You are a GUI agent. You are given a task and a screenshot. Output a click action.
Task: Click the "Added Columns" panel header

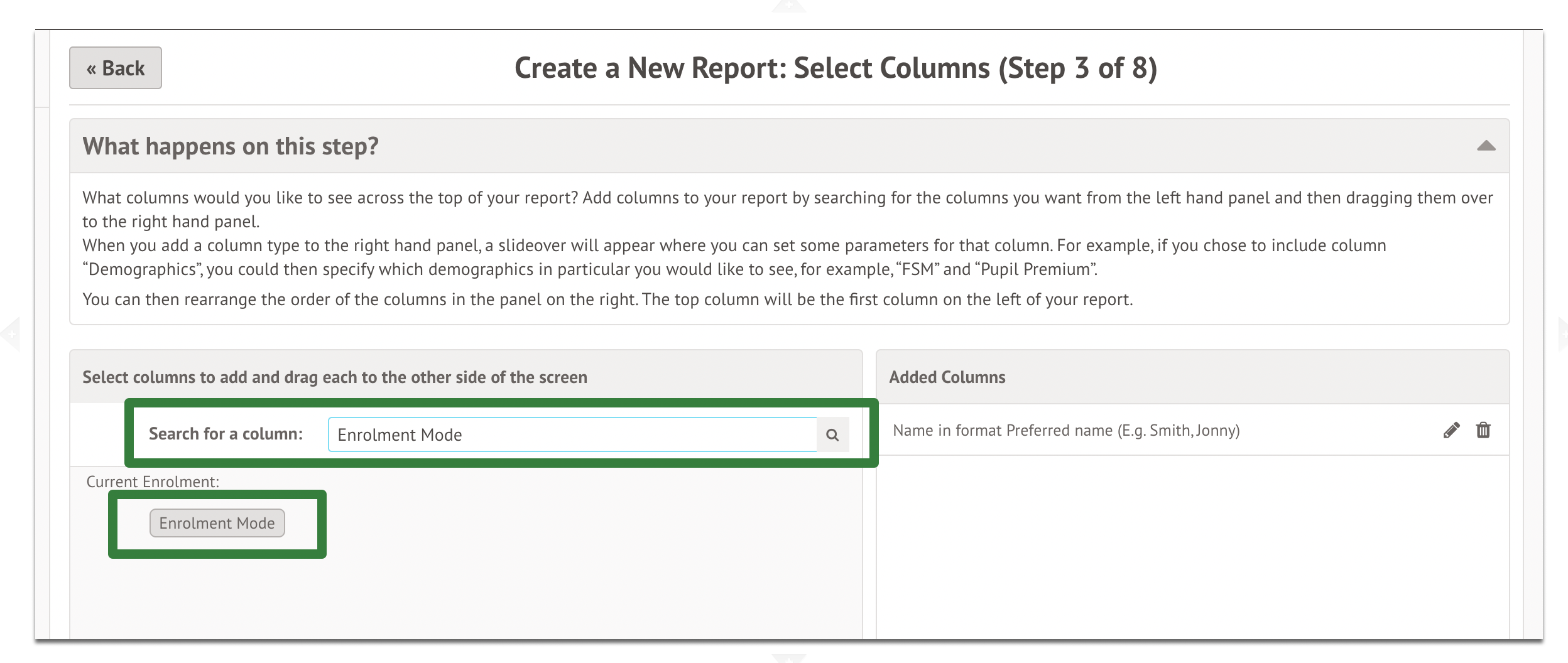coord(947,377)
